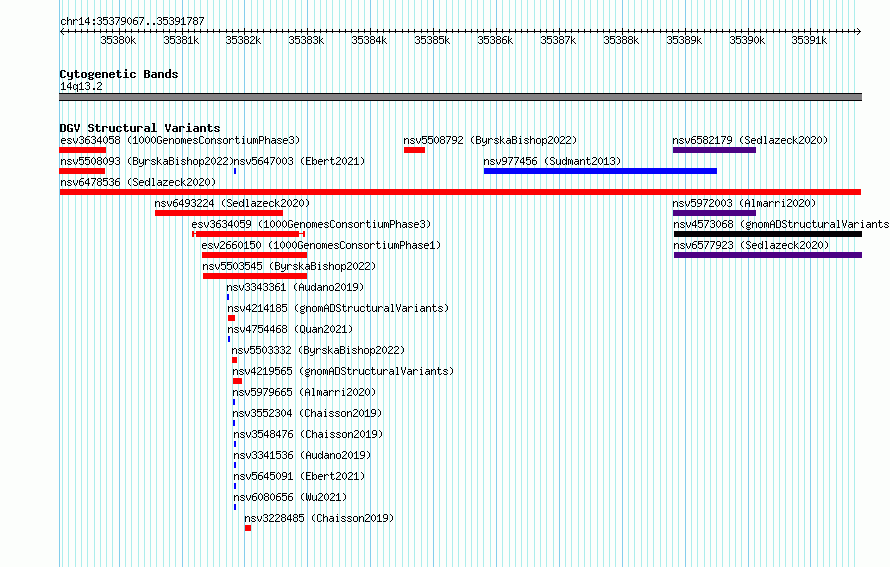Open label nsv6577923 (Sedlazeck2020)
The width and height of the screenshot is (890, 567).
[x=751, y=245]
